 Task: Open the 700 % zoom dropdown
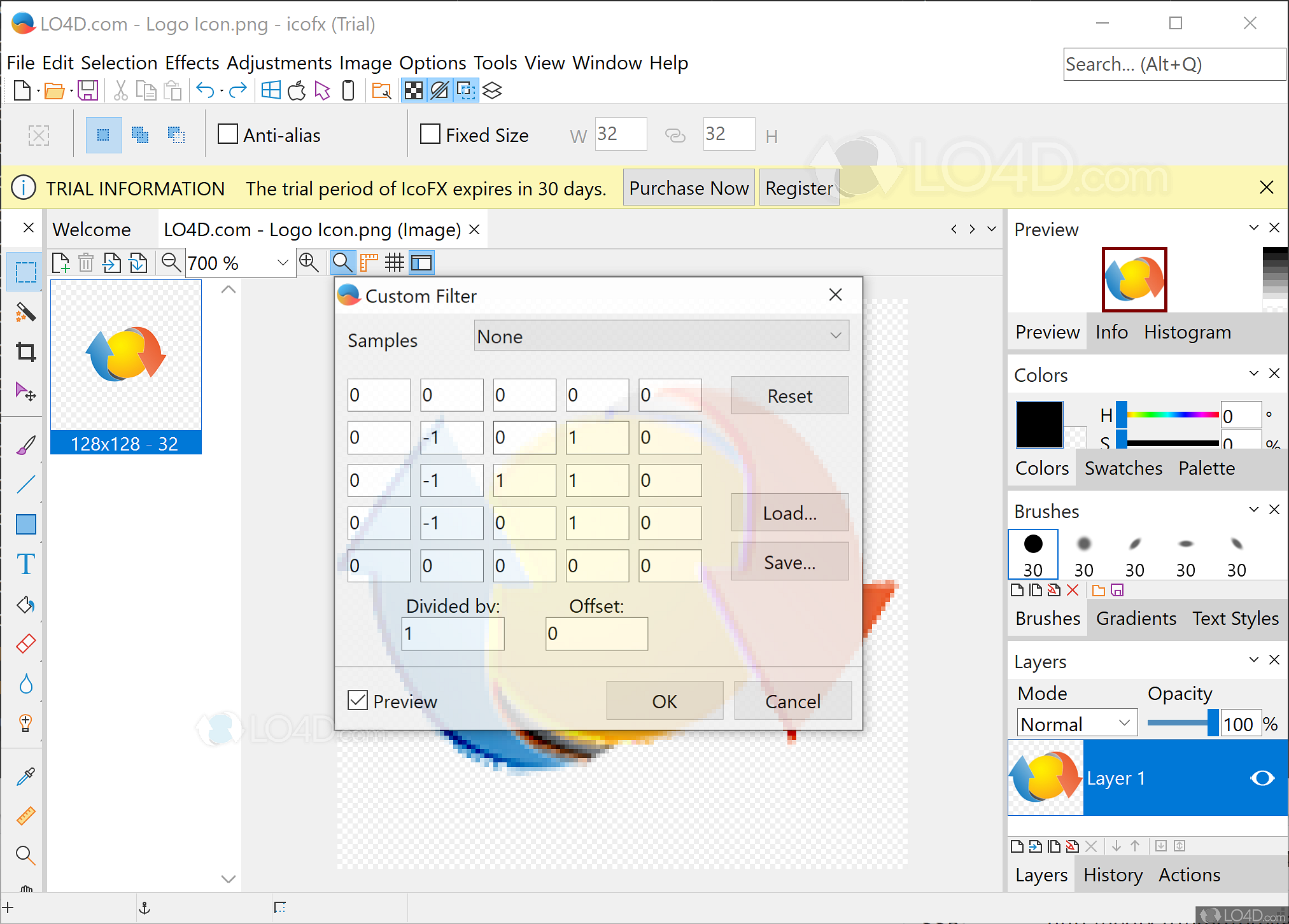[283, 263]
